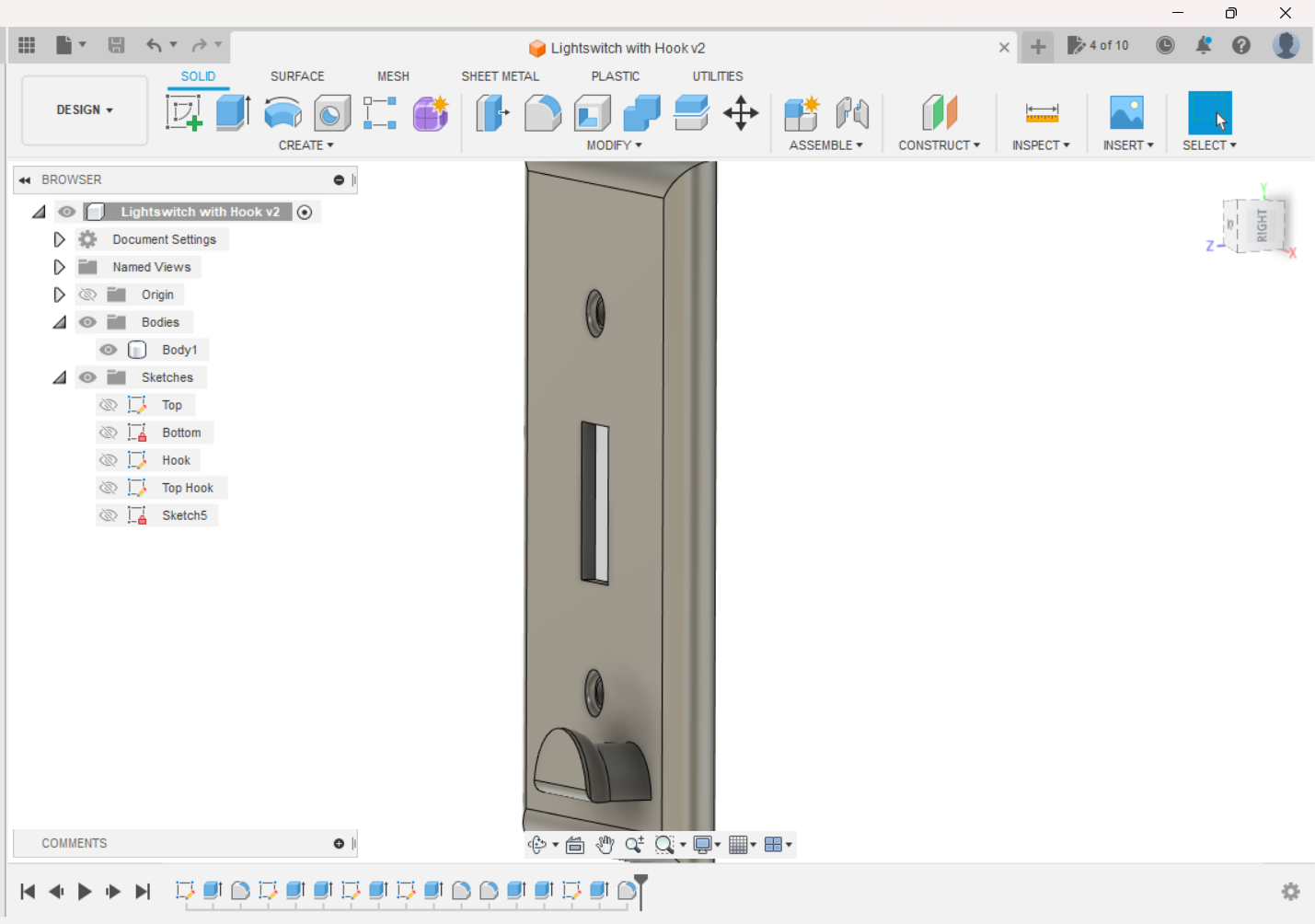Image resolution: width=1315 pixels, height=924 pixels.
Task: Open the Help menu
Action: pos(1241,45)
